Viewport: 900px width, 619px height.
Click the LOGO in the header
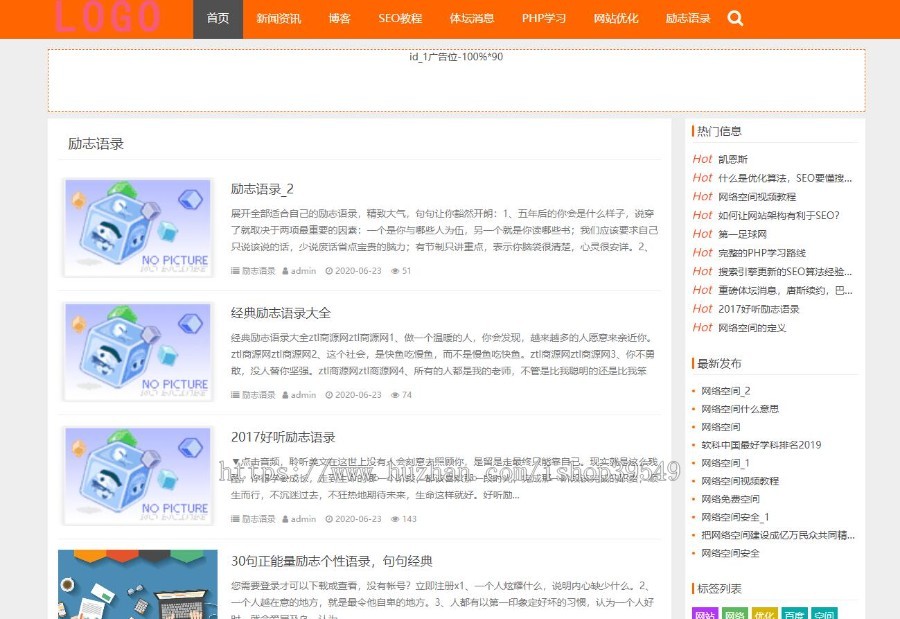point(107,17)
